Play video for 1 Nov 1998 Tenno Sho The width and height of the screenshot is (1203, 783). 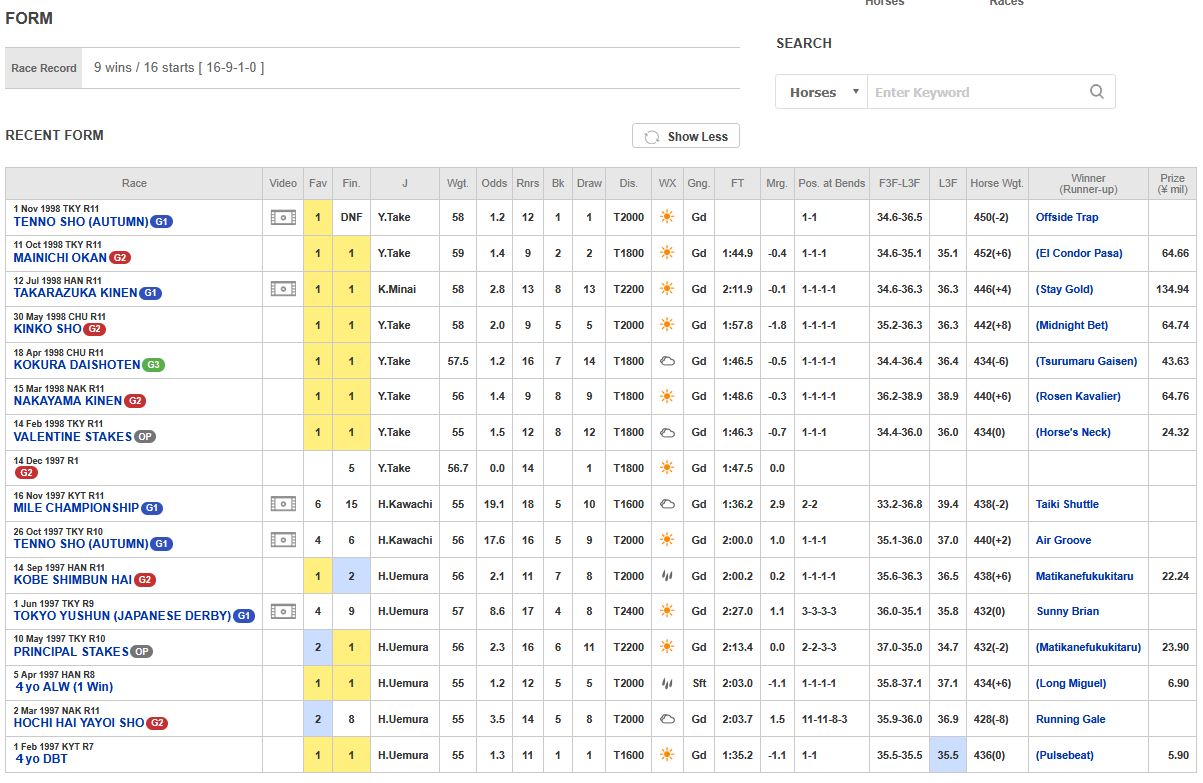283,217
